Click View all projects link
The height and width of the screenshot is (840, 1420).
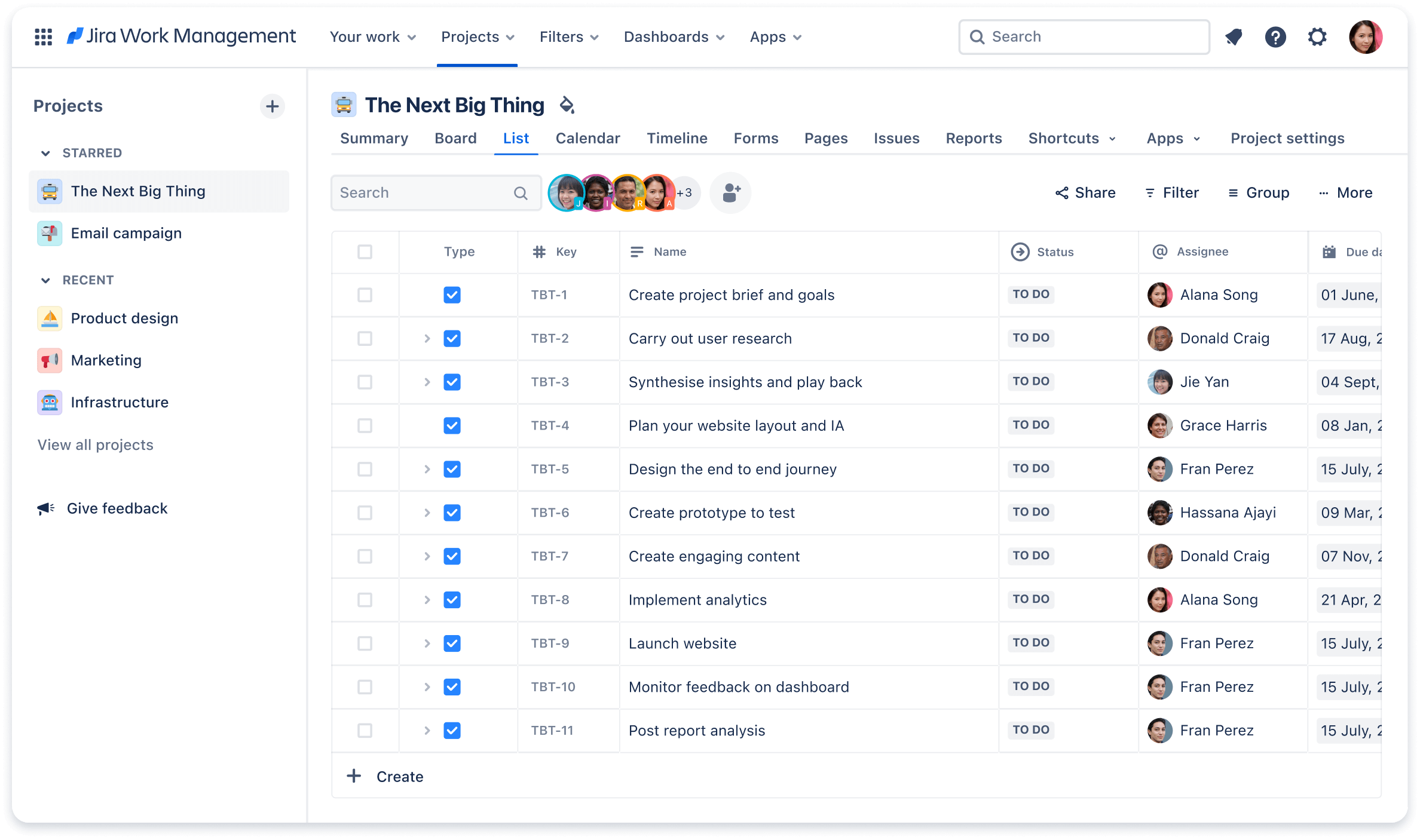(94, 444)
